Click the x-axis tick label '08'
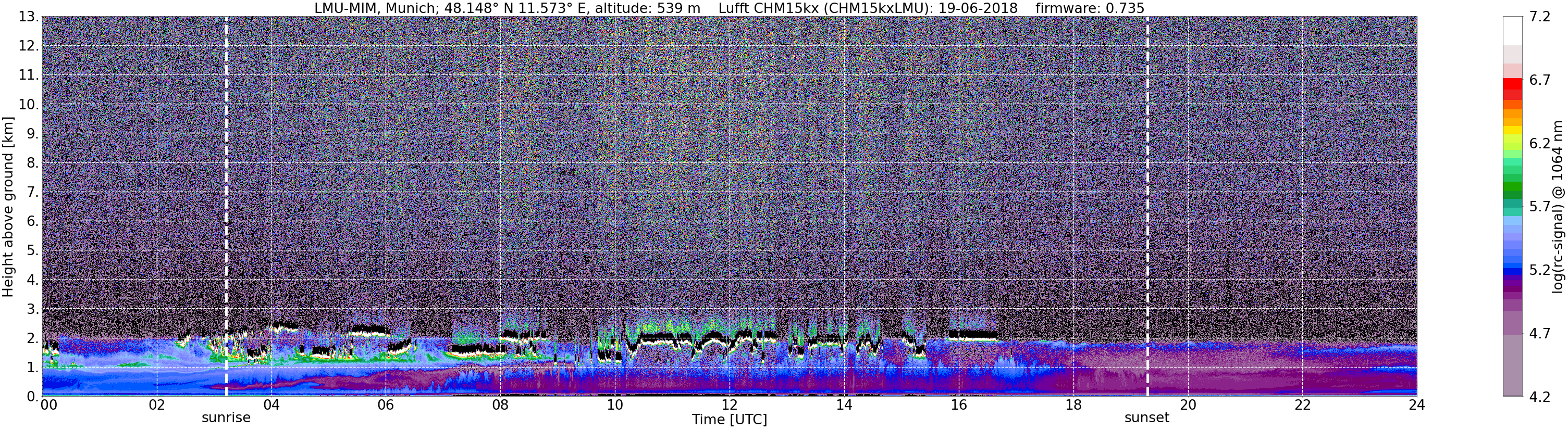The width and height of the screenshot is (1568, 430). [500, 405]
